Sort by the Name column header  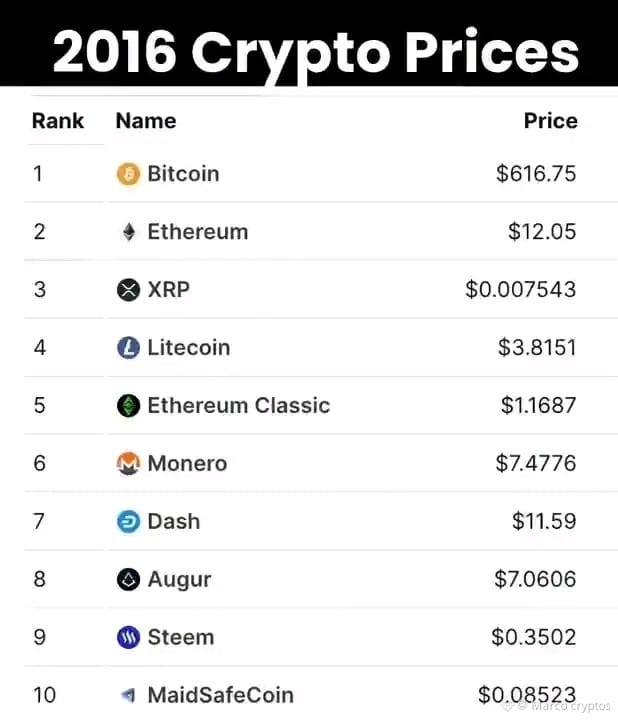[146, 121]
